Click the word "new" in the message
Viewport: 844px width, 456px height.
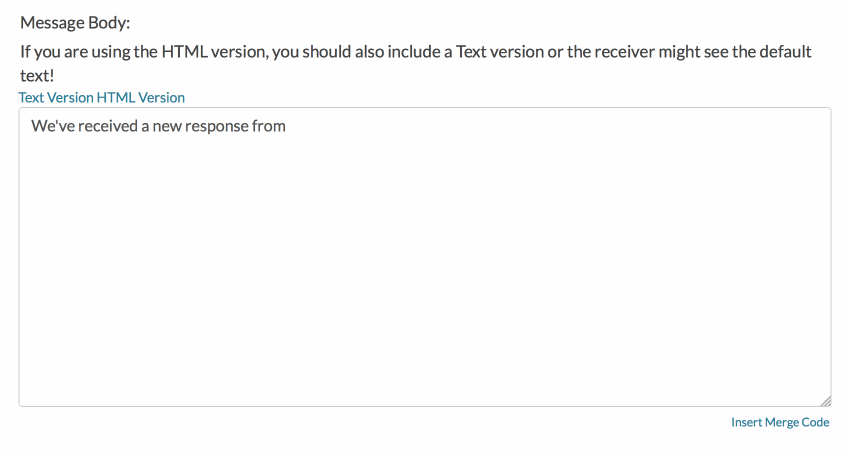164,126
